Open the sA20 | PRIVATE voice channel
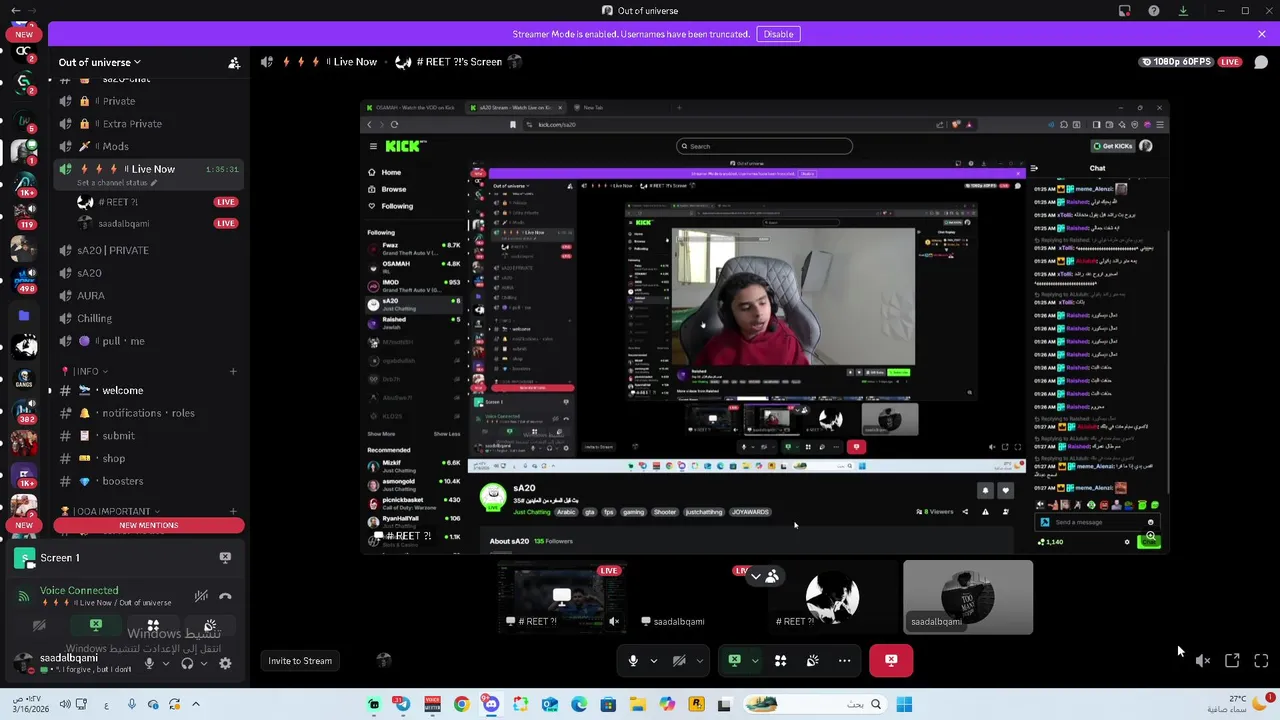This screenshot has width=1280, height=720. click(150, 250)
